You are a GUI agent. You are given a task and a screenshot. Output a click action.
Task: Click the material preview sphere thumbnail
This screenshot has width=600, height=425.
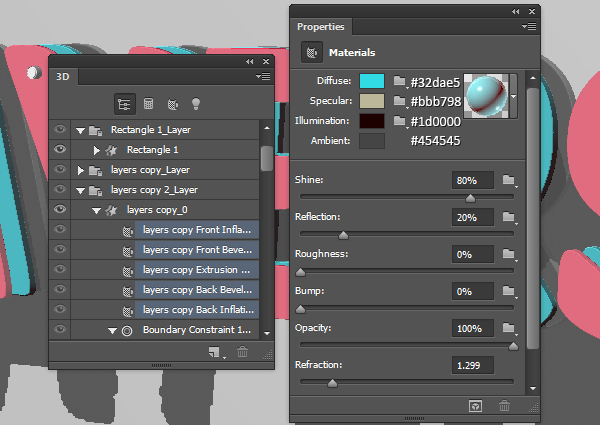point(486,96)
